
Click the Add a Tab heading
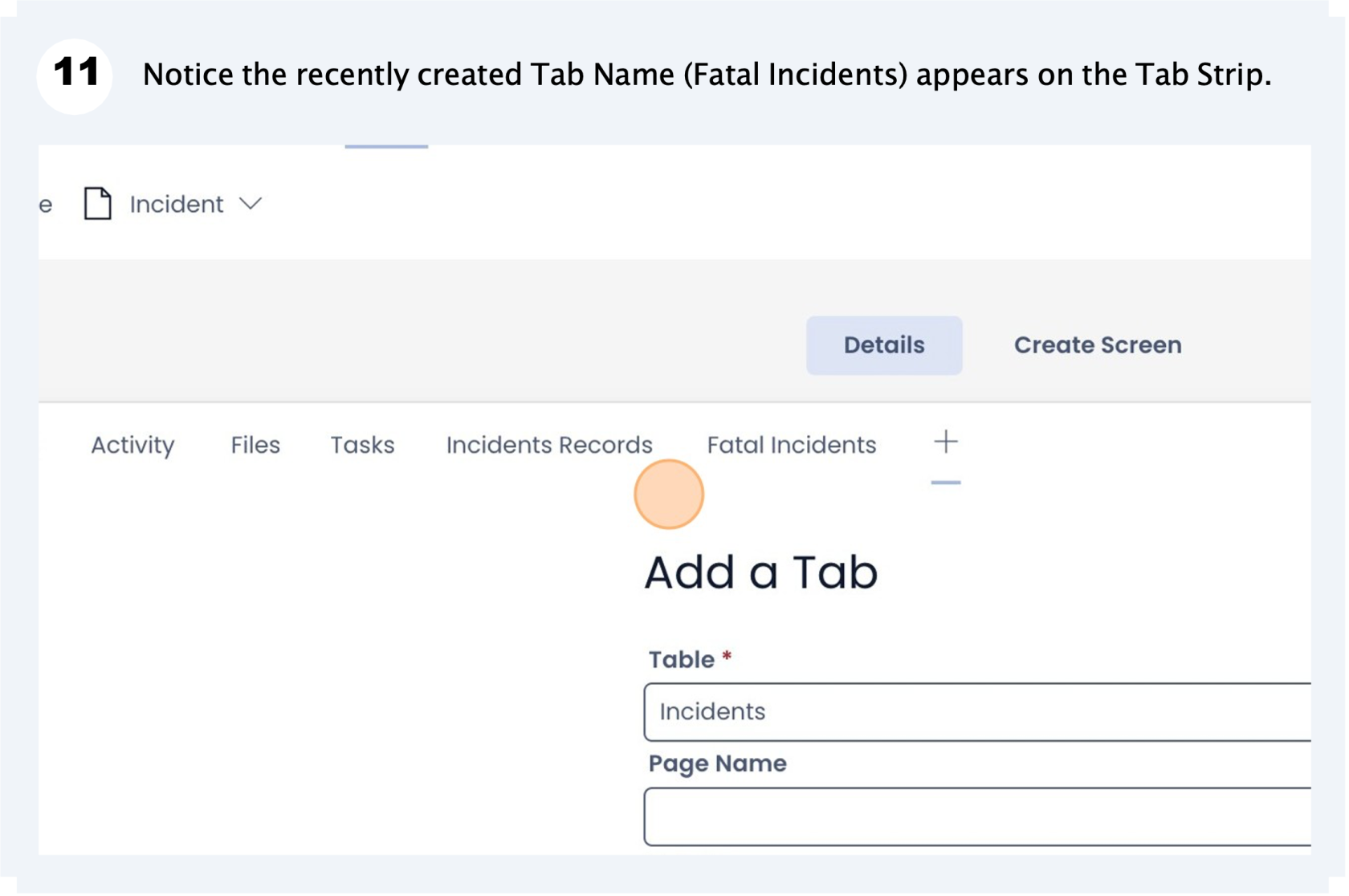[x=760, y=572]
